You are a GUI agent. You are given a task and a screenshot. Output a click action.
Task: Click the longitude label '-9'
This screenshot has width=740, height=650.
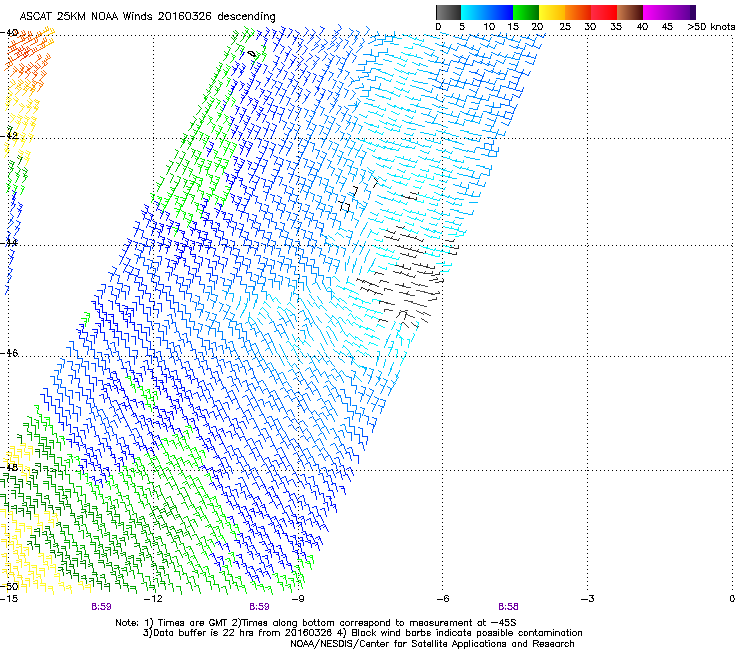coord(298,599)
